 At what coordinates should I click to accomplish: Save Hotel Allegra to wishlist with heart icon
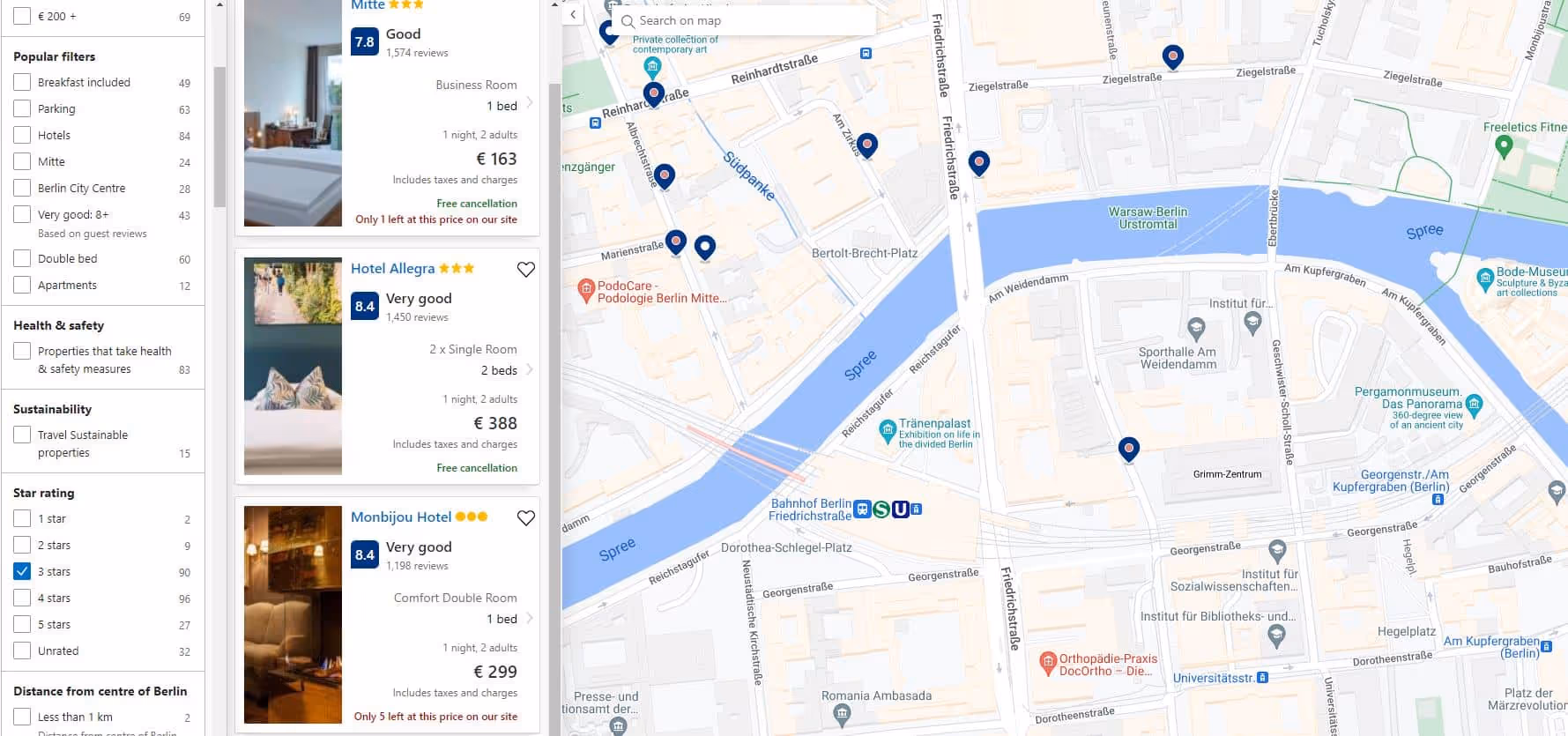(x=526, y=270)
